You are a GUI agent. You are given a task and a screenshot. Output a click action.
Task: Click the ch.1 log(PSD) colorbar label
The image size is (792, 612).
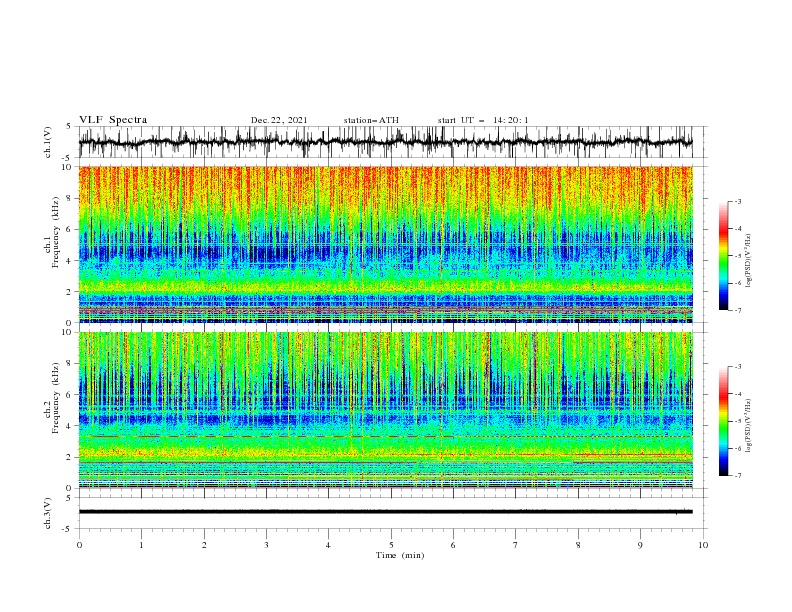pos(749,261)
